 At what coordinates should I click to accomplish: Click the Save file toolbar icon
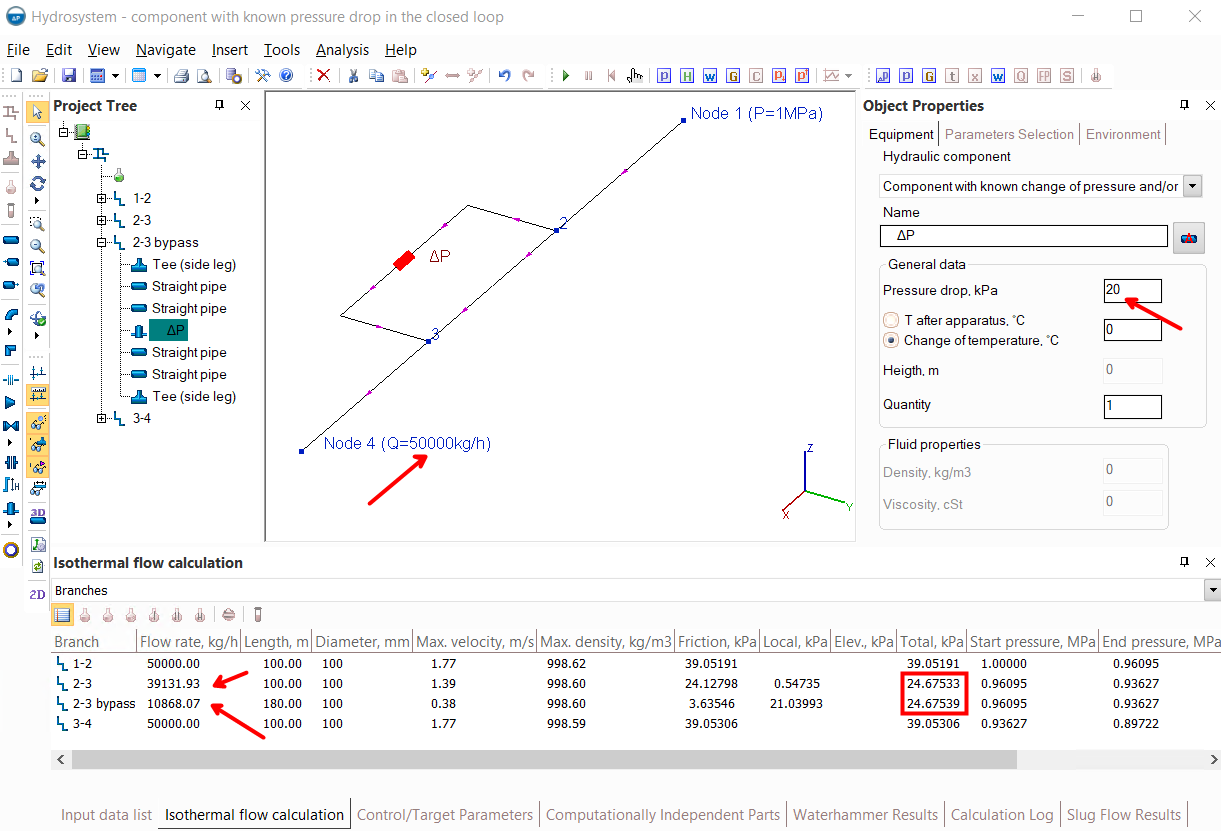(x=69, y=76)
